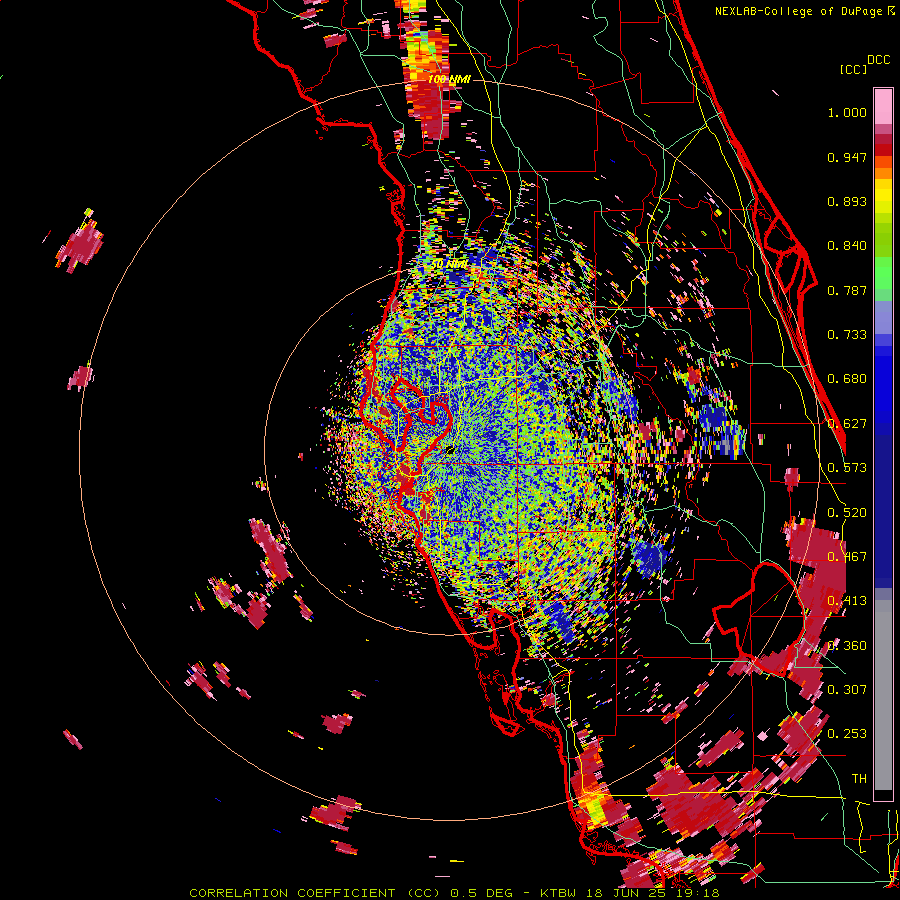Select the 0.893 scale value
900x900 pixels.
point(847,201)
